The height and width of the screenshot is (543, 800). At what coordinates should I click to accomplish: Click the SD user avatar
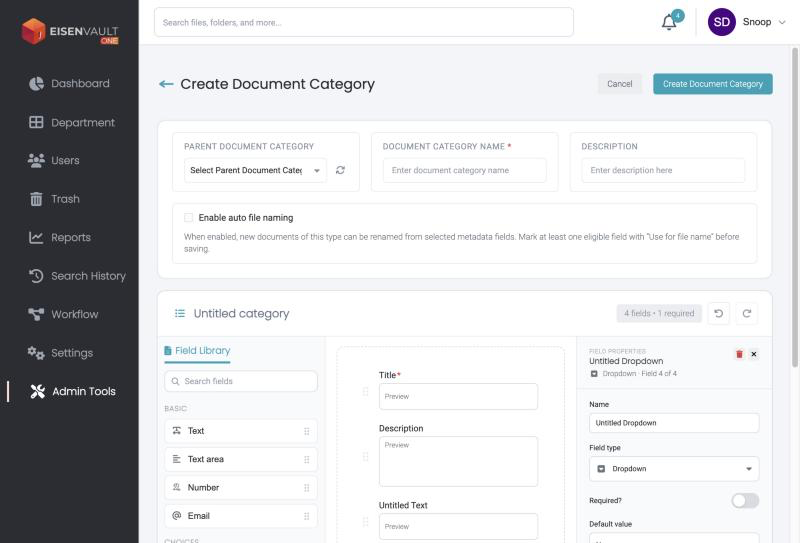point(721,22)
